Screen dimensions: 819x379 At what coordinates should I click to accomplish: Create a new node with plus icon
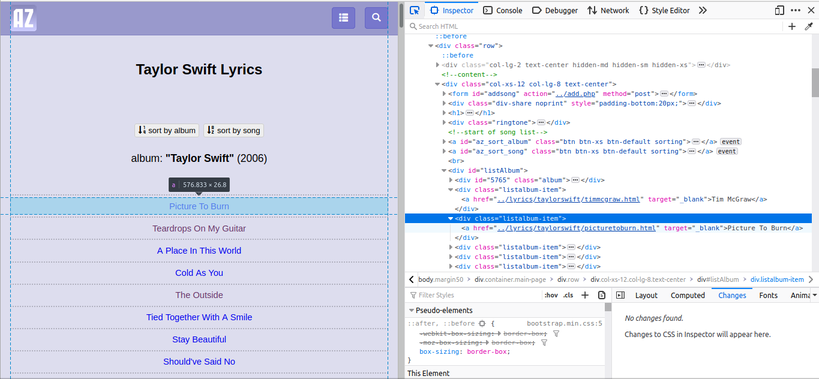point(792,27)
